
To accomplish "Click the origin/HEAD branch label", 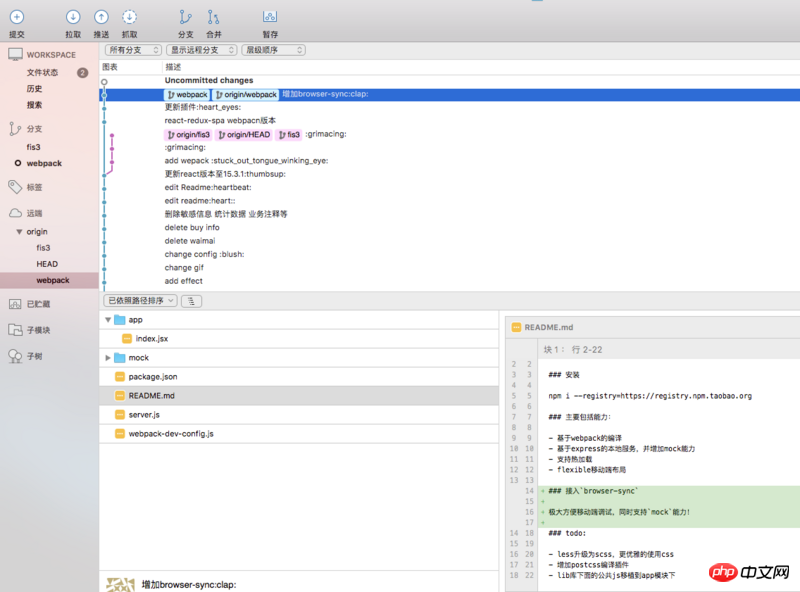I will (244, 135).
